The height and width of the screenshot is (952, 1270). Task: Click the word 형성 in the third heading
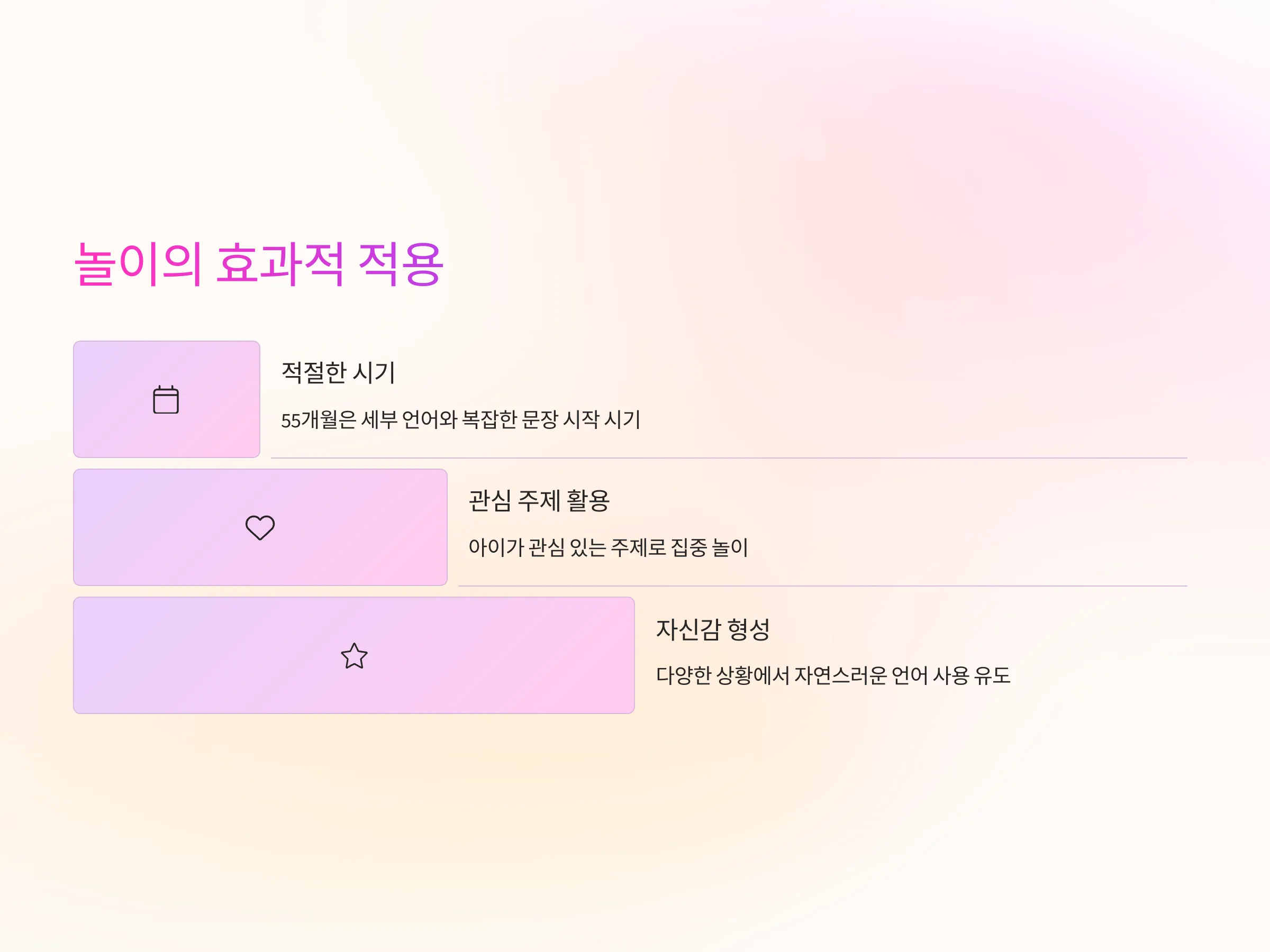point(748,629)
